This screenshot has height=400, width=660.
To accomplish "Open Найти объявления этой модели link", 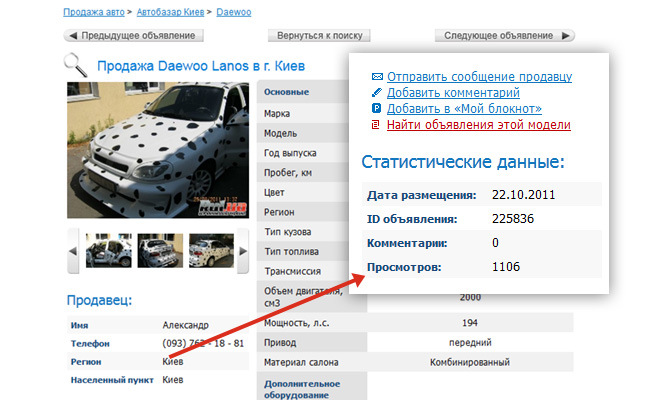I will pyautogui.click(x=479, y=125).
